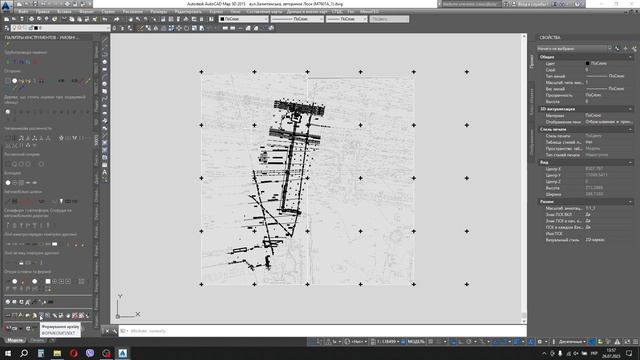
Task: Open the Редактировать menu
Action: pyautogui.click(x=188, y=12)
